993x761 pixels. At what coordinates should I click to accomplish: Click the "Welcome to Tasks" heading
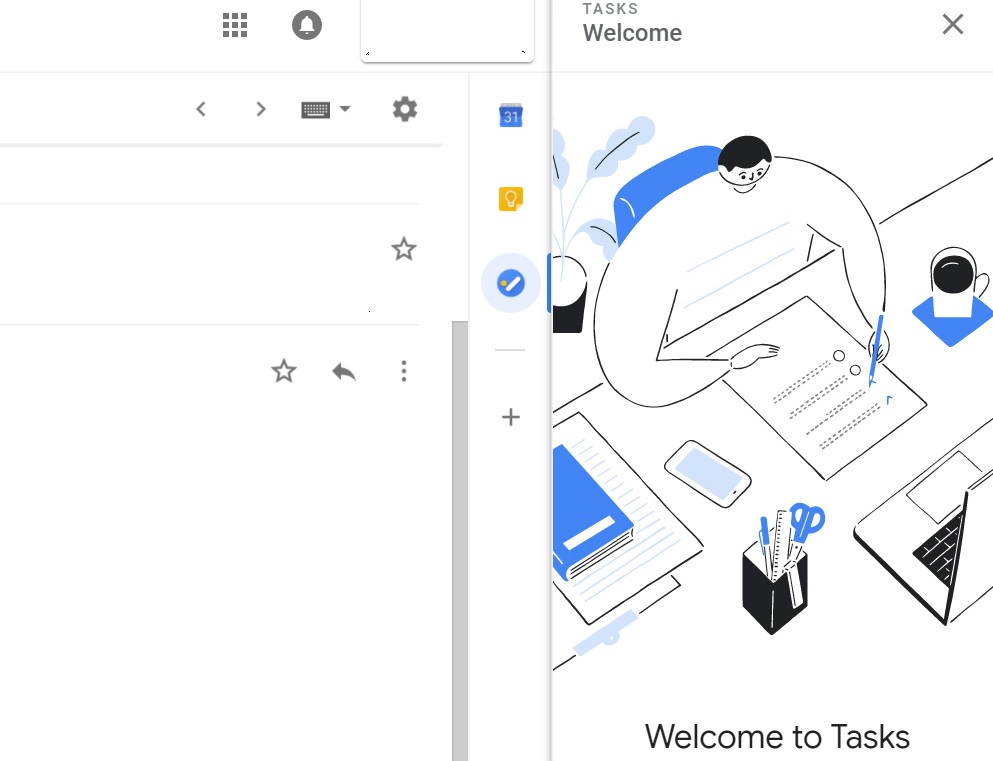tap(777, 737)
